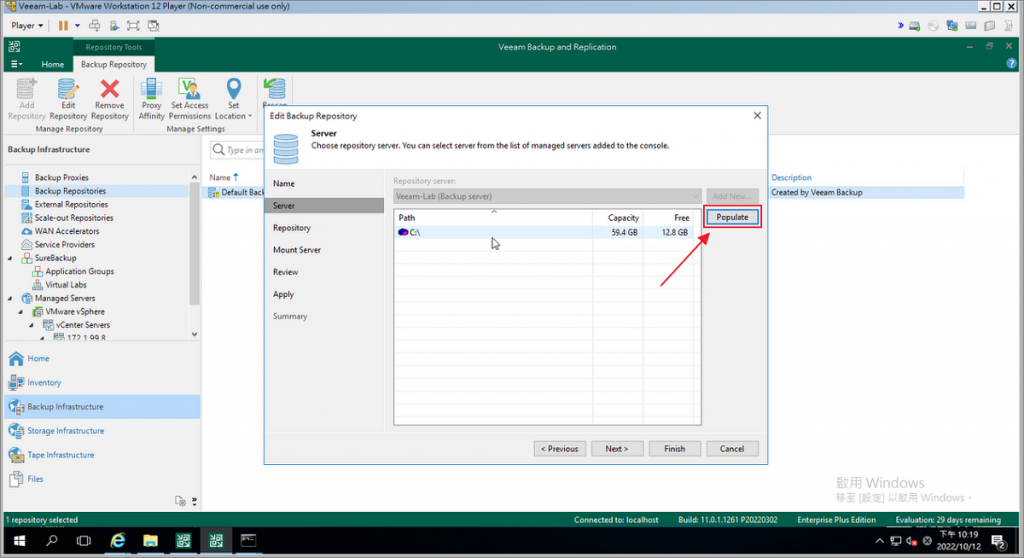
Task: Select Application Groups tree node
Action: [80, 271]
